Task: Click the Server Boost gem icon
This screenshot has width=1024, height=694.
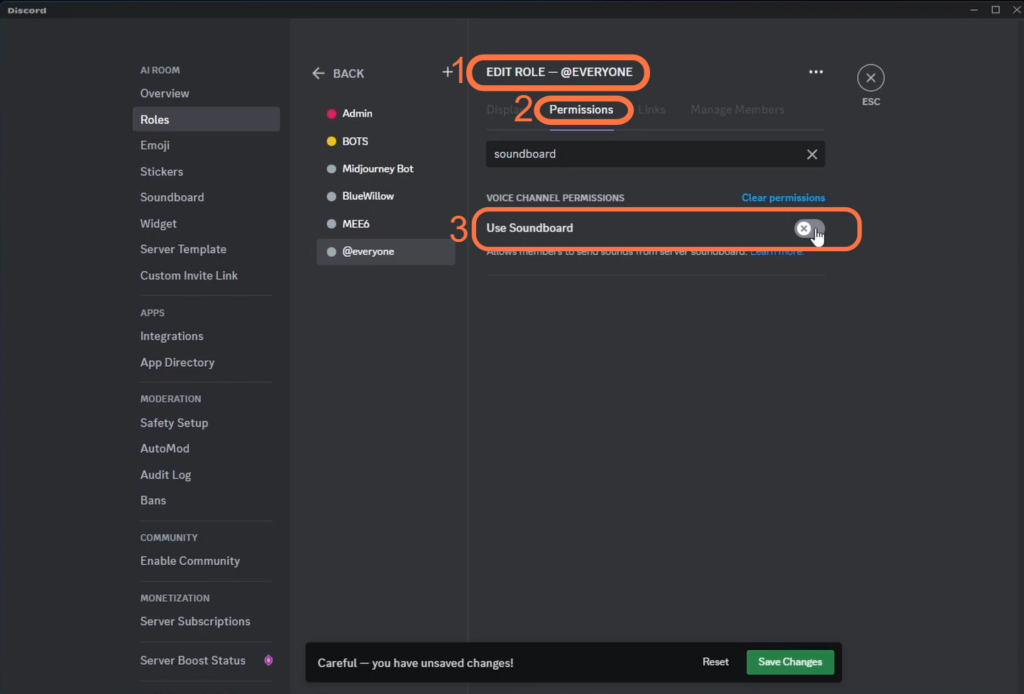Action: (268, 660)
